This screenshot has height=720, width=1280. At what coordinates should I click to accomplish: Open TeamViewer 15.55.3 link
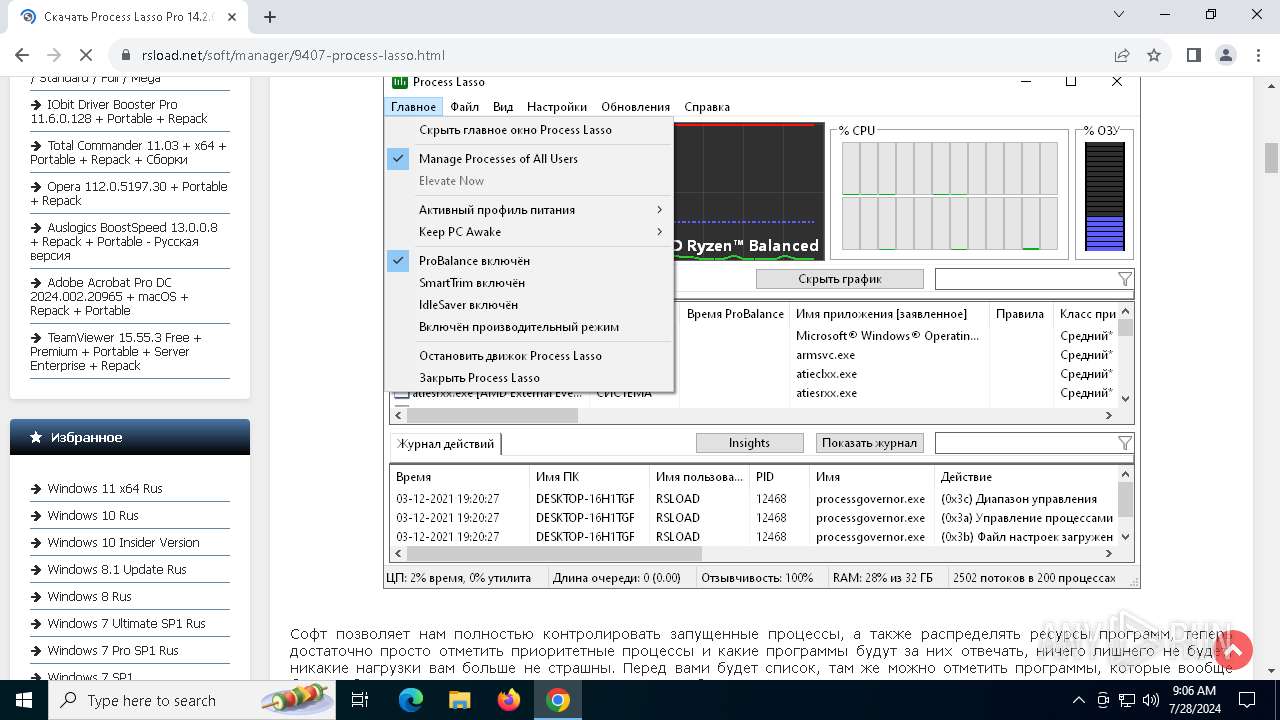[x=116, y=351]
